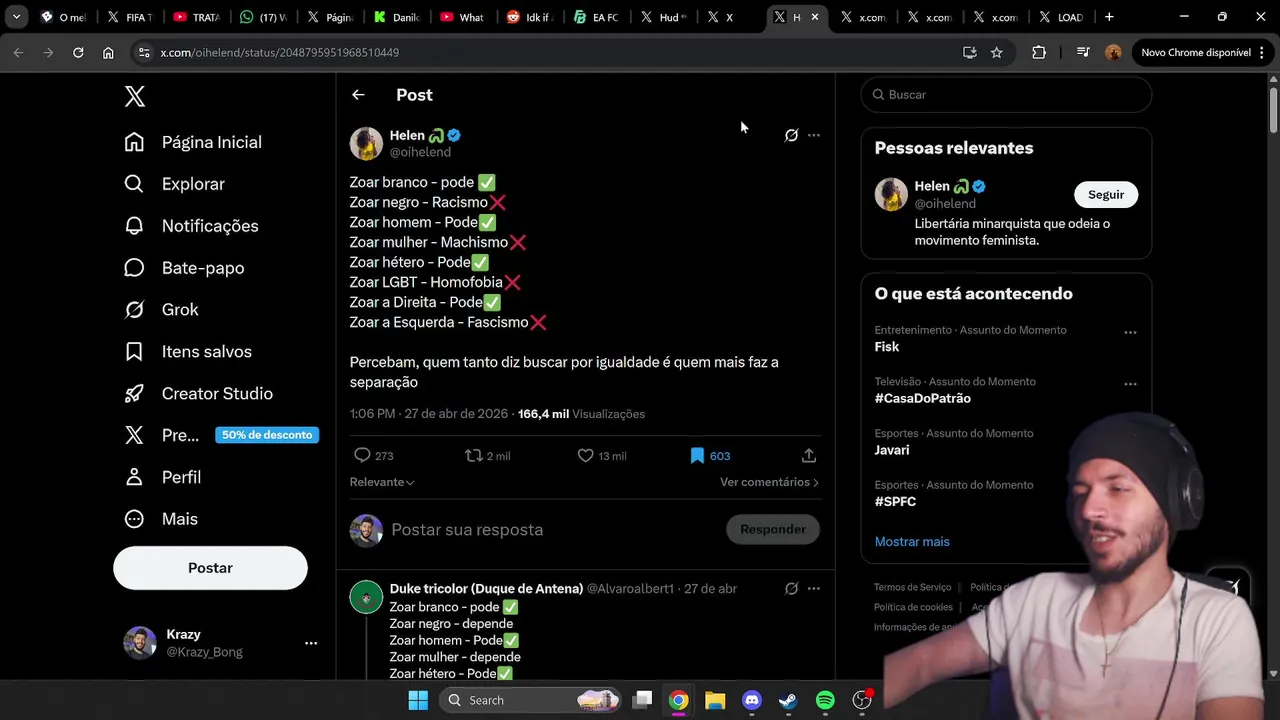1280x720 pixels.
Task: Click 166,4 mil Visualizações
Action: [x=581, y=414]
